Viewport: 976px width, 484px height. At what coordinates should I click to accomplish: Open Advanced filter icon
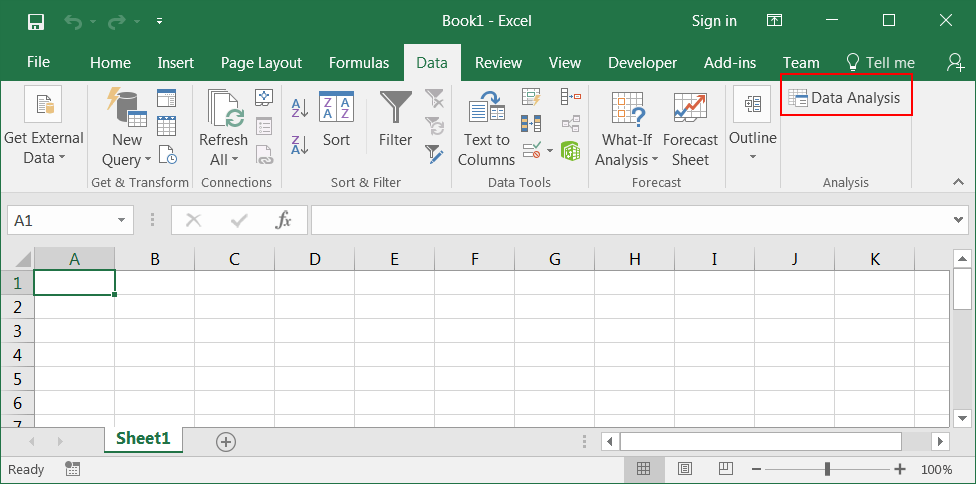point(434,154)
